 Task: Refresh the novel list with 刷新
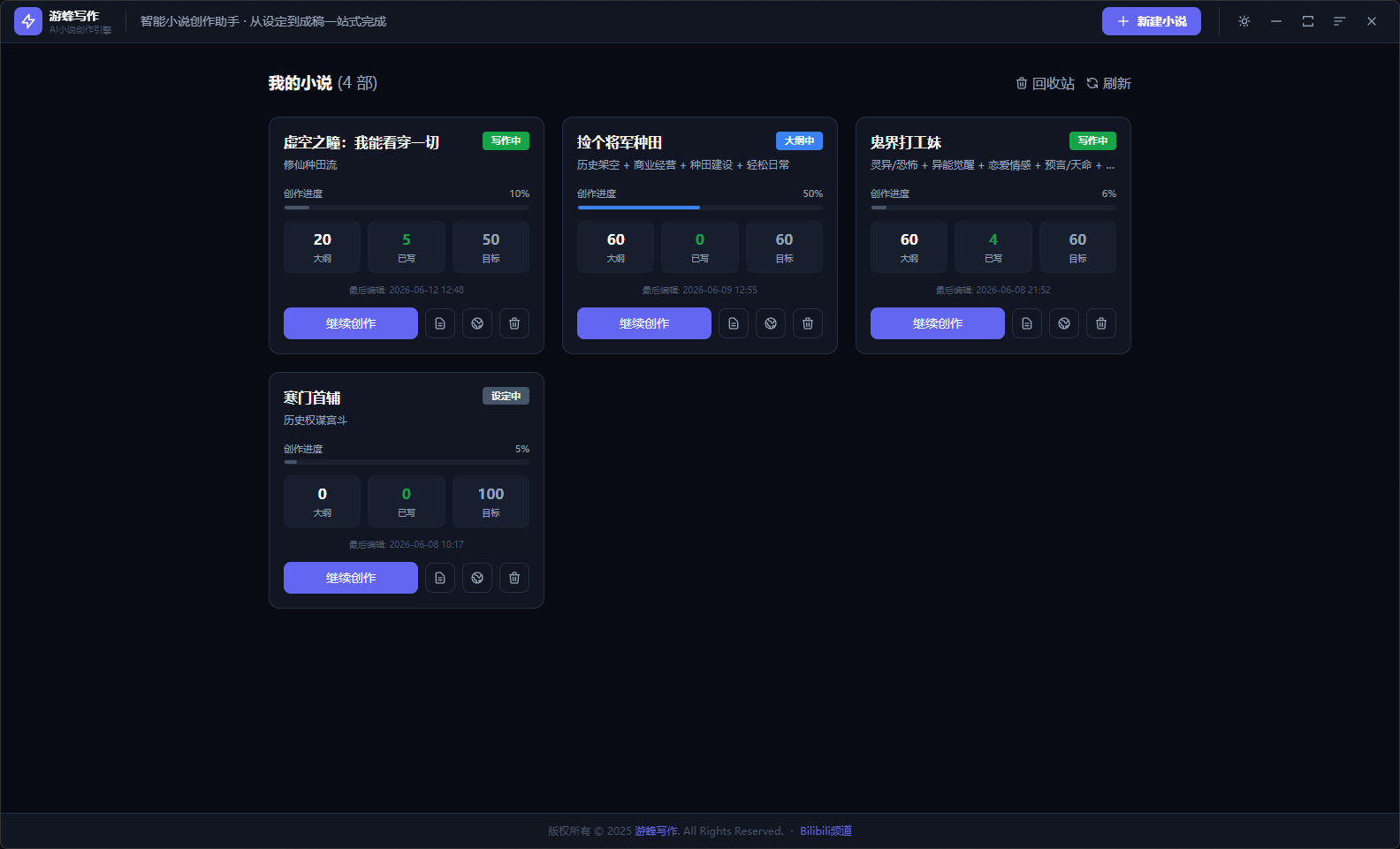1109,83
